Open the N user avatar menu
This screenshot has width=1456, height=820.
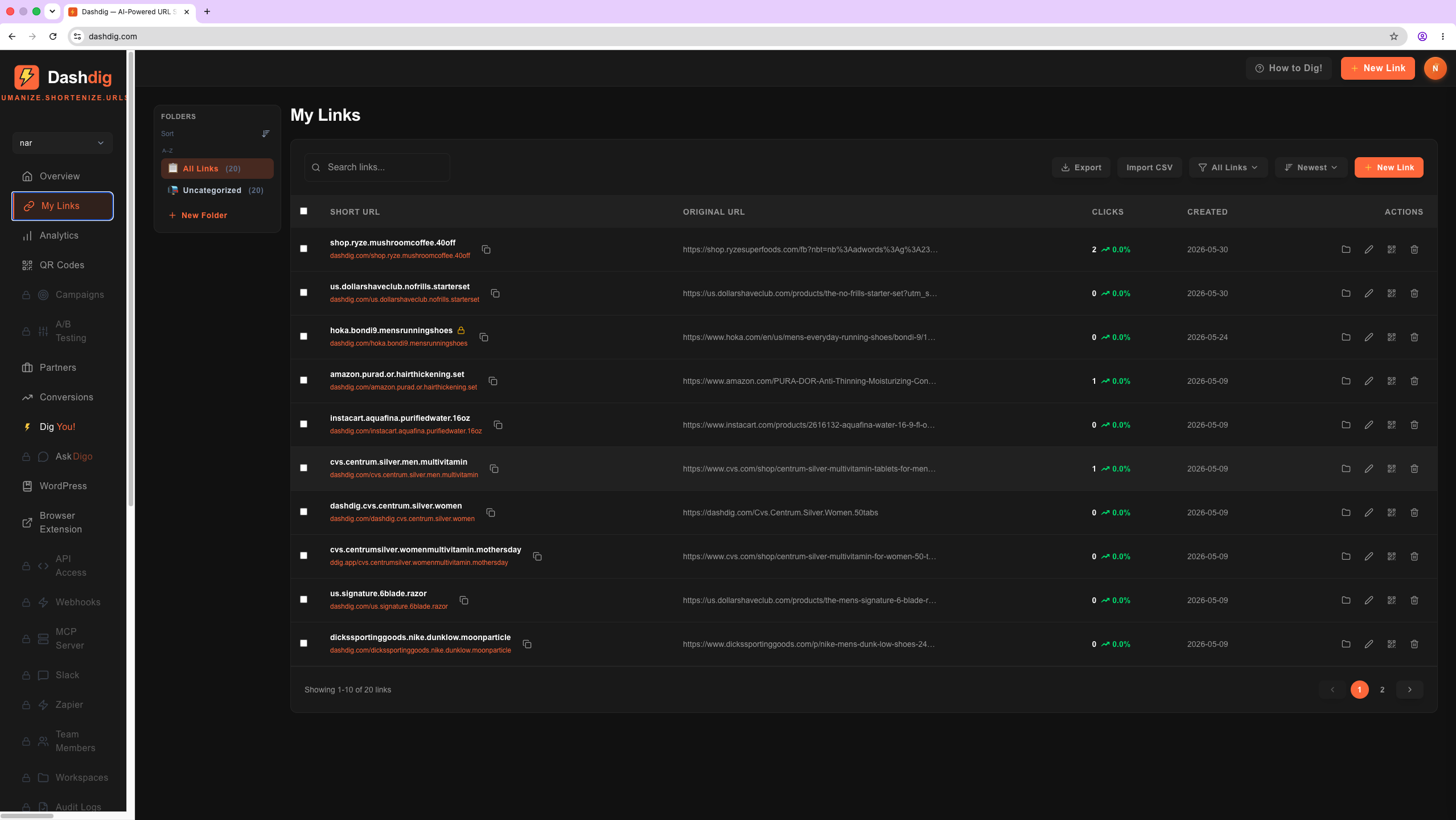(1435, 68)
